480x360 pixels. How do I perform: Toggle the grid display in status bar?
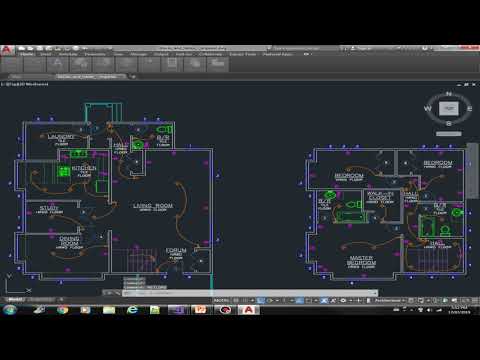pyautogui.click(x=236, y=300)
